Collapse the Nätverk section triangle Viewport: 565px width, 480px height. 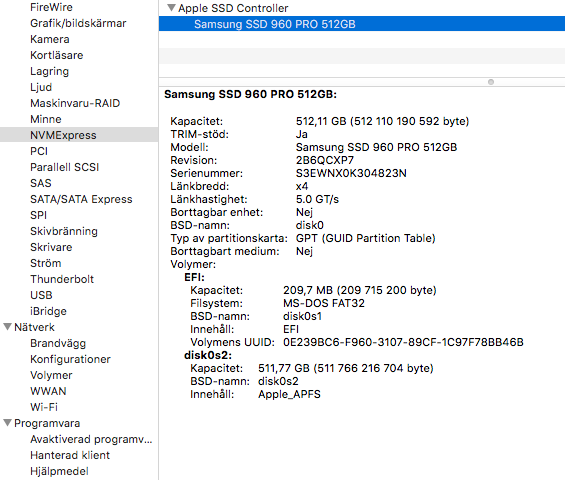(7, 327)
